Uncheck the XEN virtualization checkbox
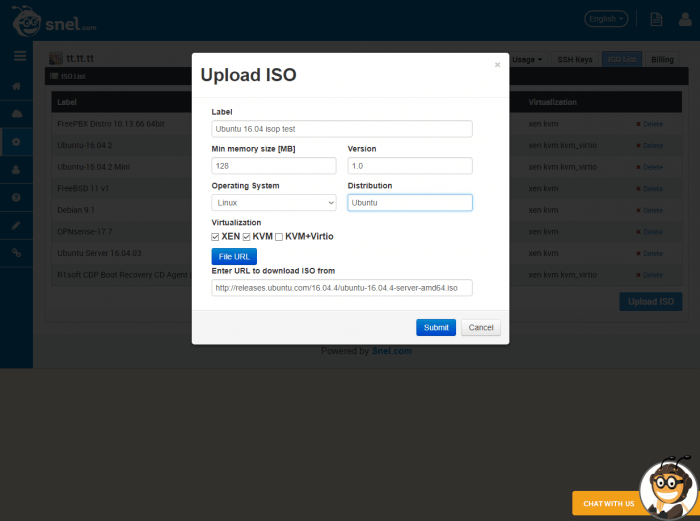 coord(215,237)
